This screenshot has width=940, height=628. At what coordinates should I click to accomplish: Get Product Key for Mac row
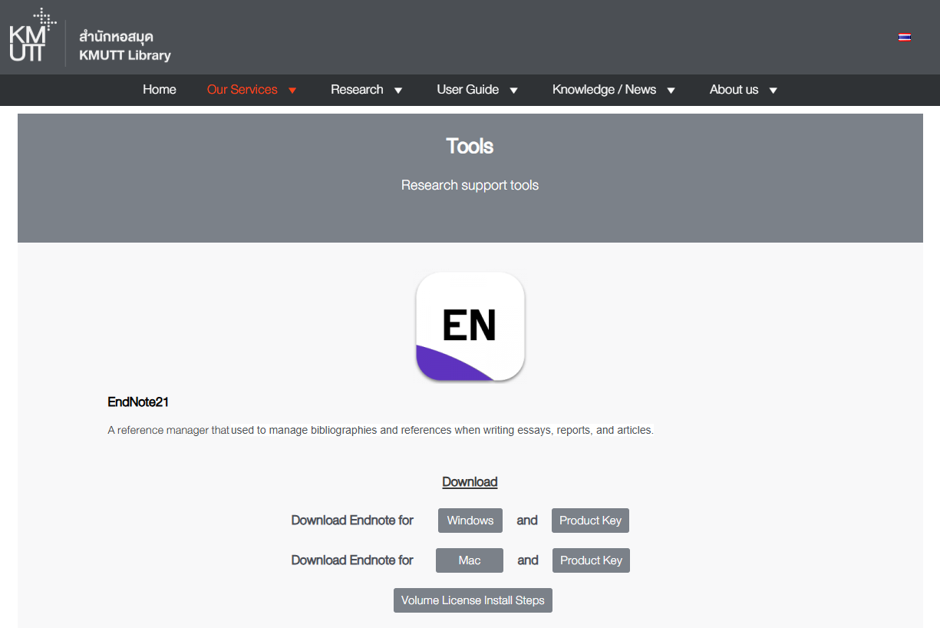(x=590, y=560)
